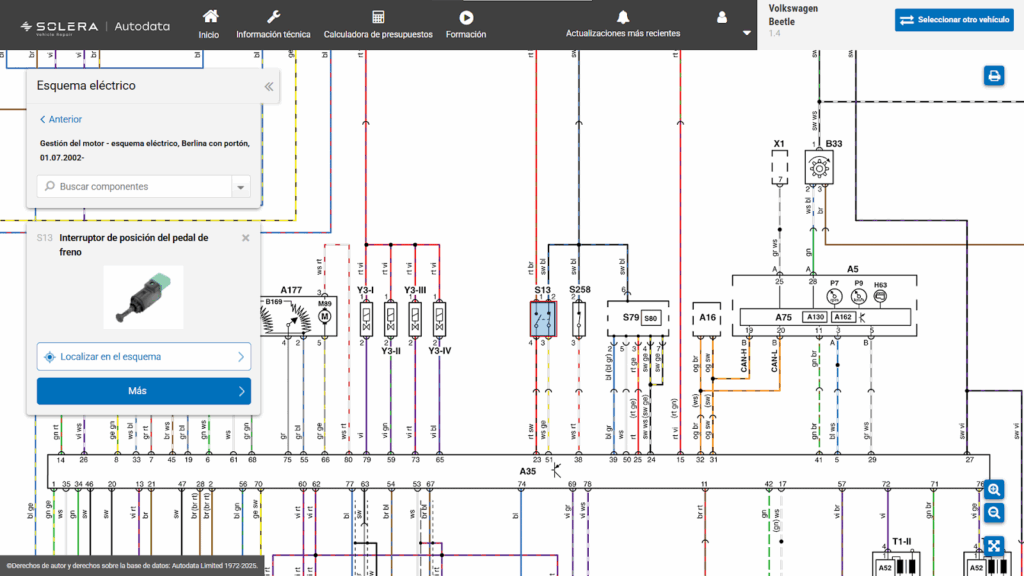Fit diagram to screen with expand icon
1024x576 pixels.
pyautogui.click(x=994, y=545)
